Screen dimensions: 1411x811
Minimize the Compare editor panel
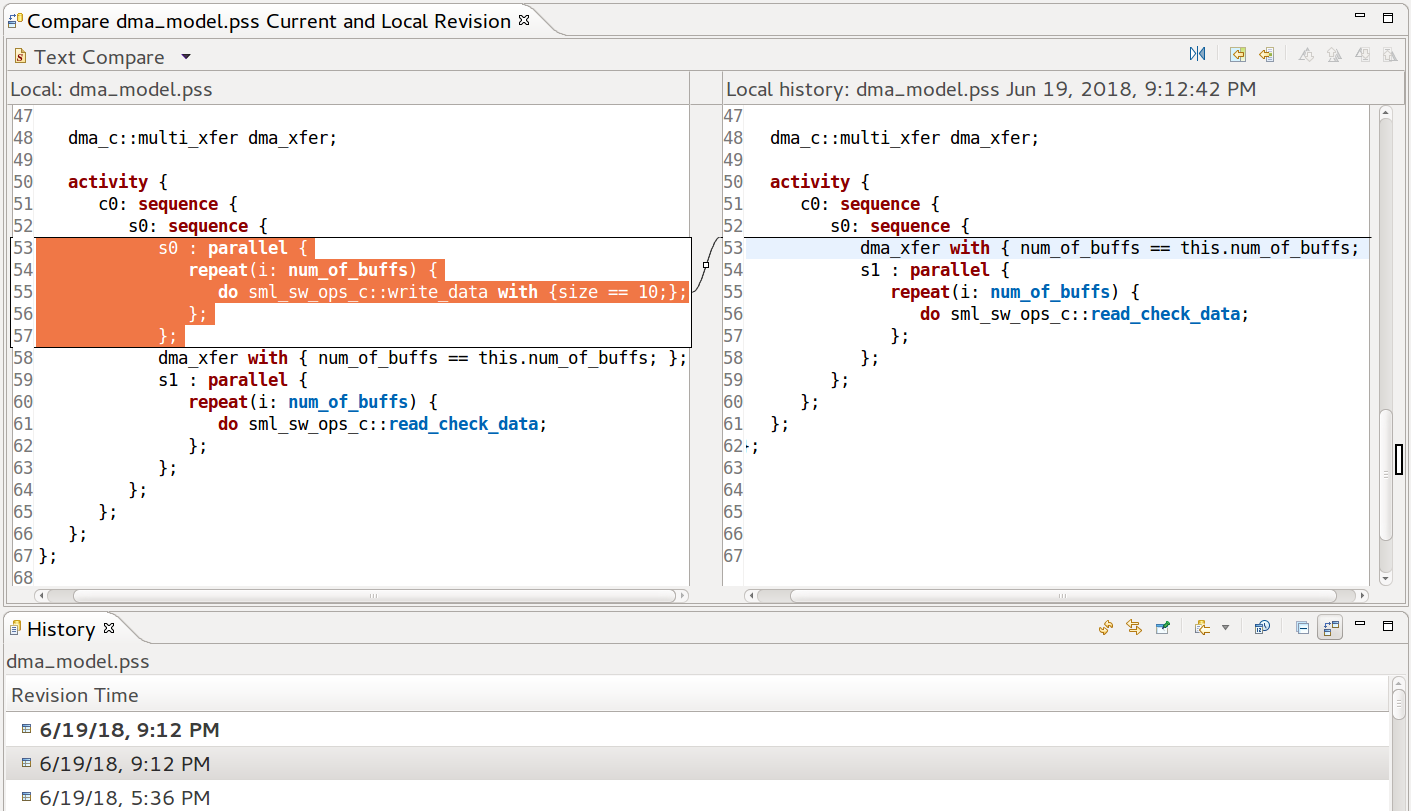(x=1359, y=18)
